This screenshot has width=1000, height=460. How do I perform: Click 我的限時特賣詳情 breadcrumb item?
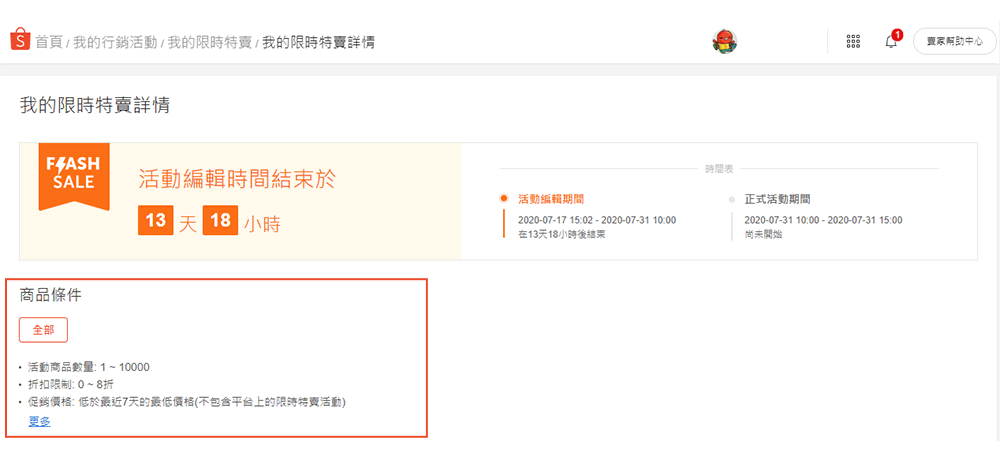[318, 43]
